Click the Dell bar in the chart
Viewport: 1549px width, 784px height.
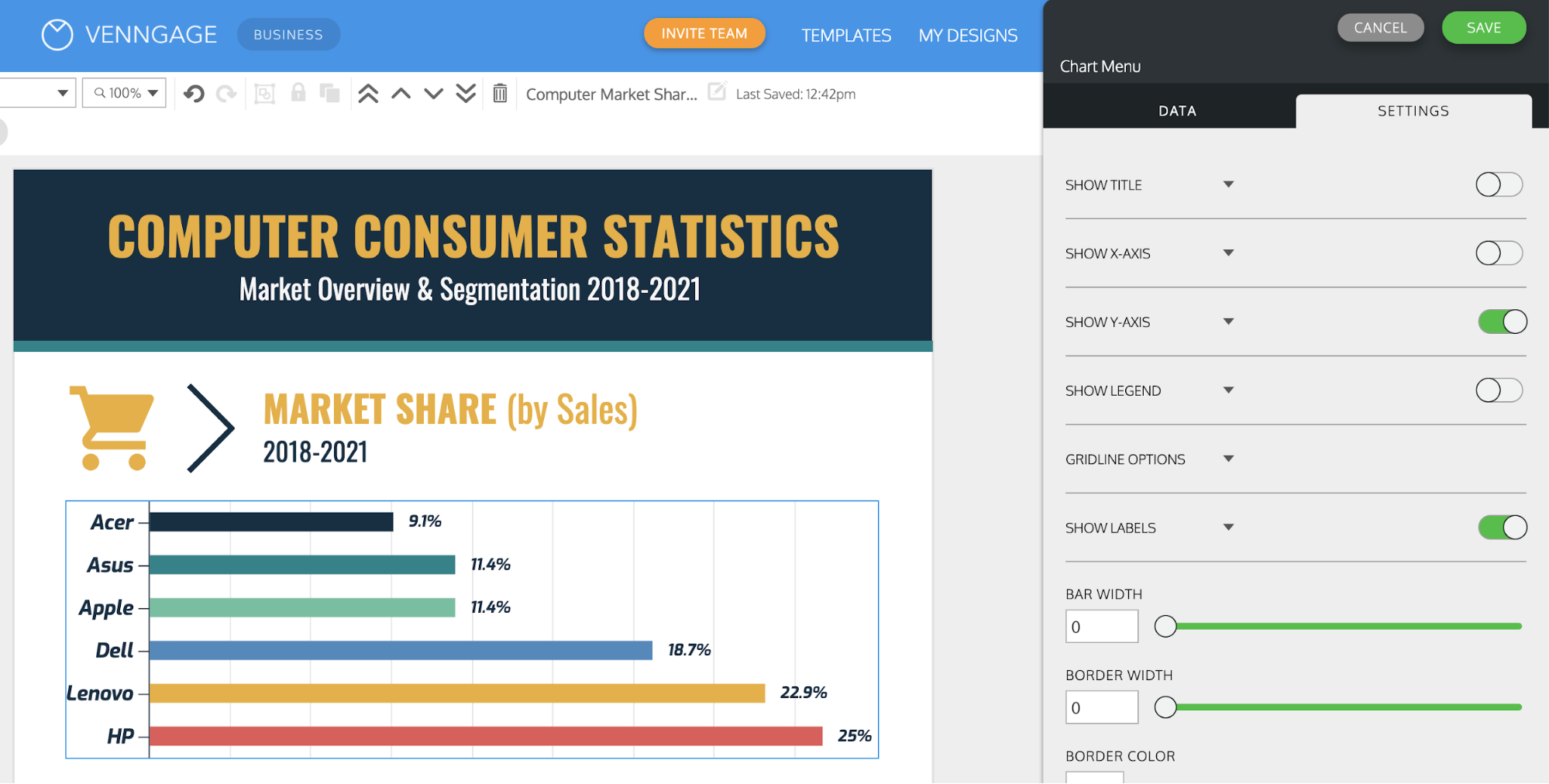pos(401,650)
